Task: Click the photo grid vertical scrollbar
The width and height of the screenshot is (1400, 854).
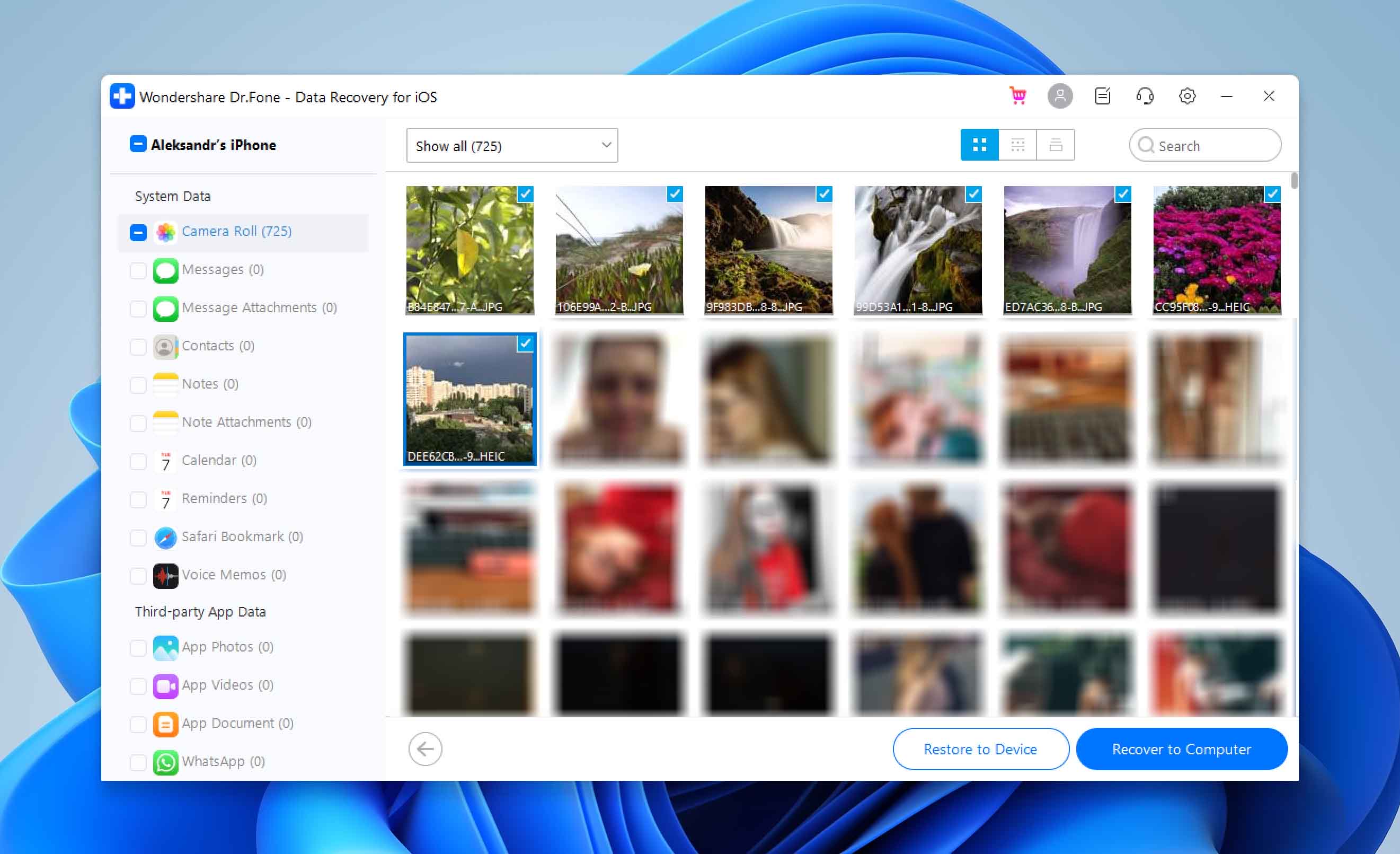Action: point(1295,181)
